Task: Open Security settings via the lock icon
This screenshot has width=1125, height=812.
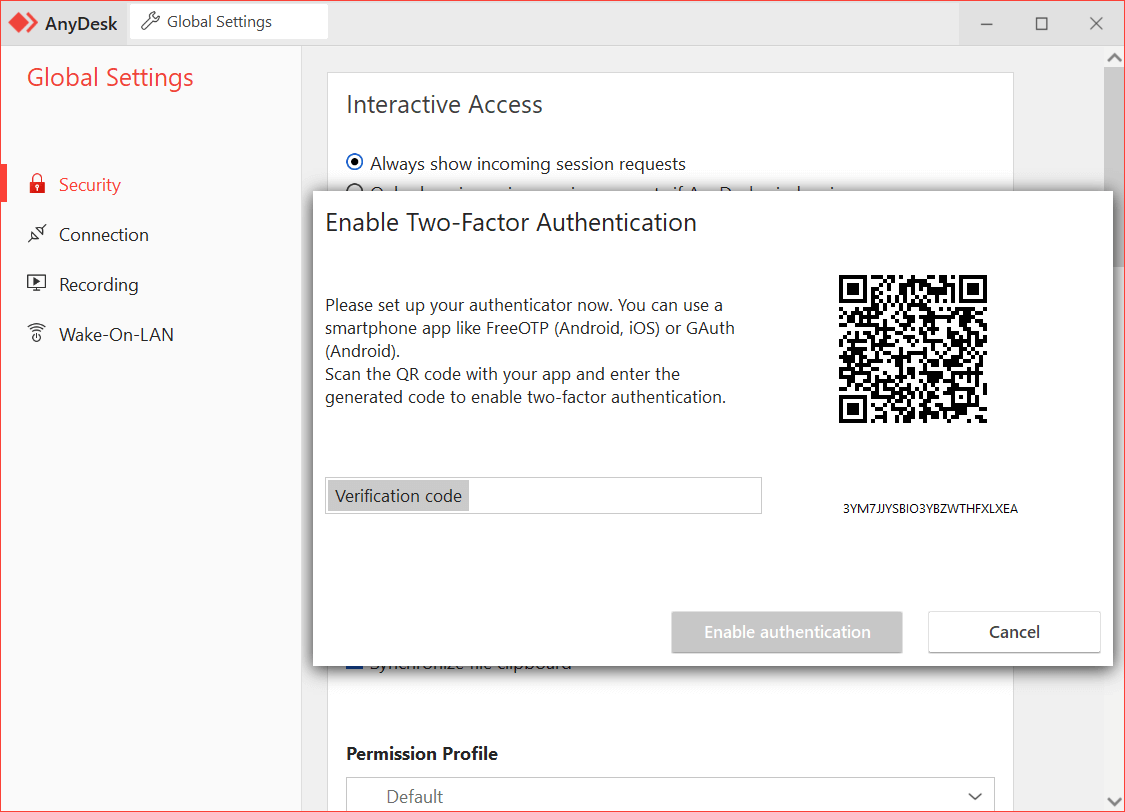Action: pyautogui.click(x=37, y=184)
